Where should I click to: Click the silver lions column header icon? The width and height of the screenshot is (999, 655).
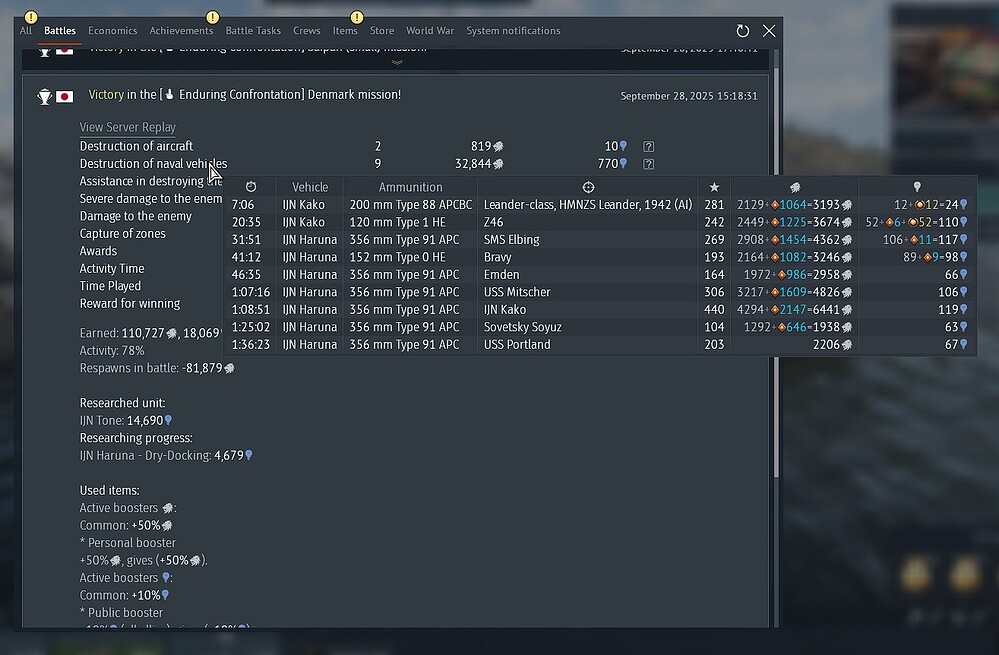(795, 187)
